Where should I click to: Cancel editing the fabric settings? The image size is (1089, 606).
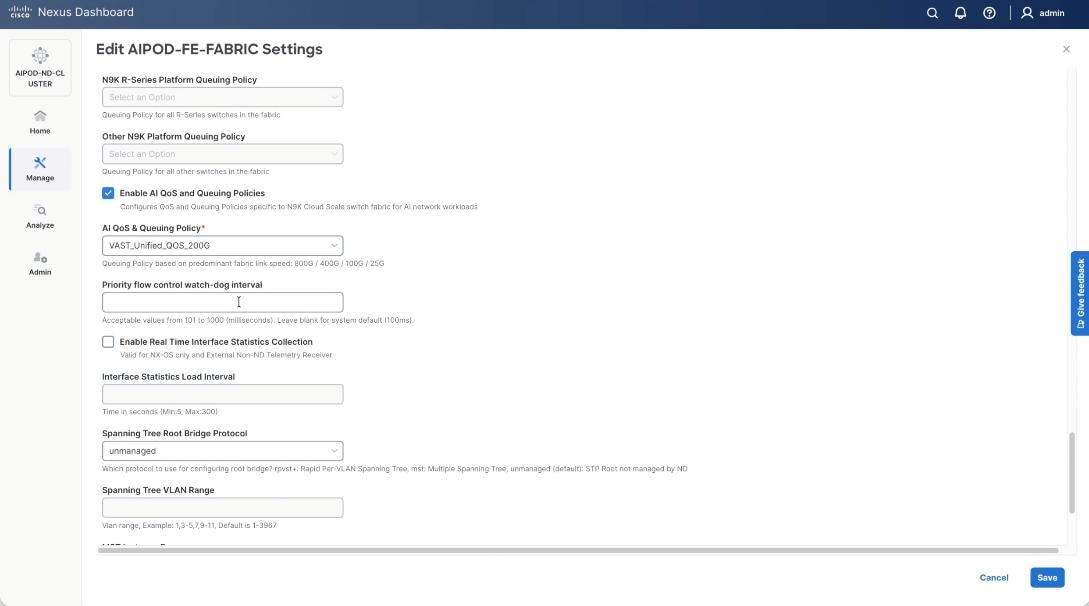(x=993, y=577)
